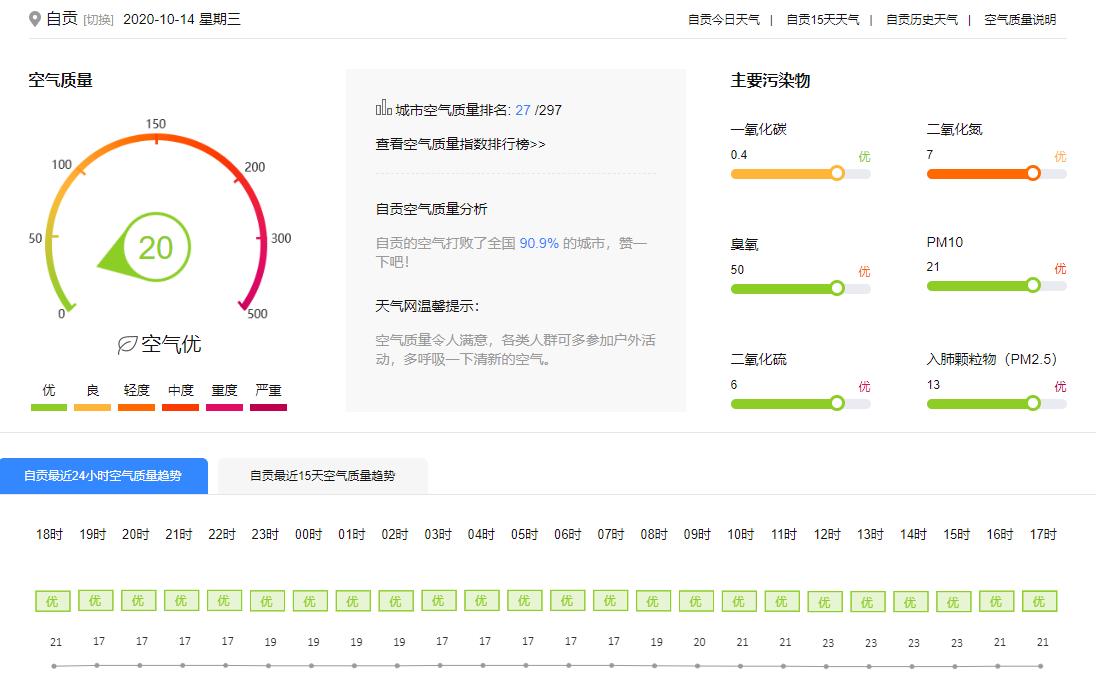Click the 一氧化碳 slider handle
The width and height of the screenshot is (1096, 686).
point(837,173)
